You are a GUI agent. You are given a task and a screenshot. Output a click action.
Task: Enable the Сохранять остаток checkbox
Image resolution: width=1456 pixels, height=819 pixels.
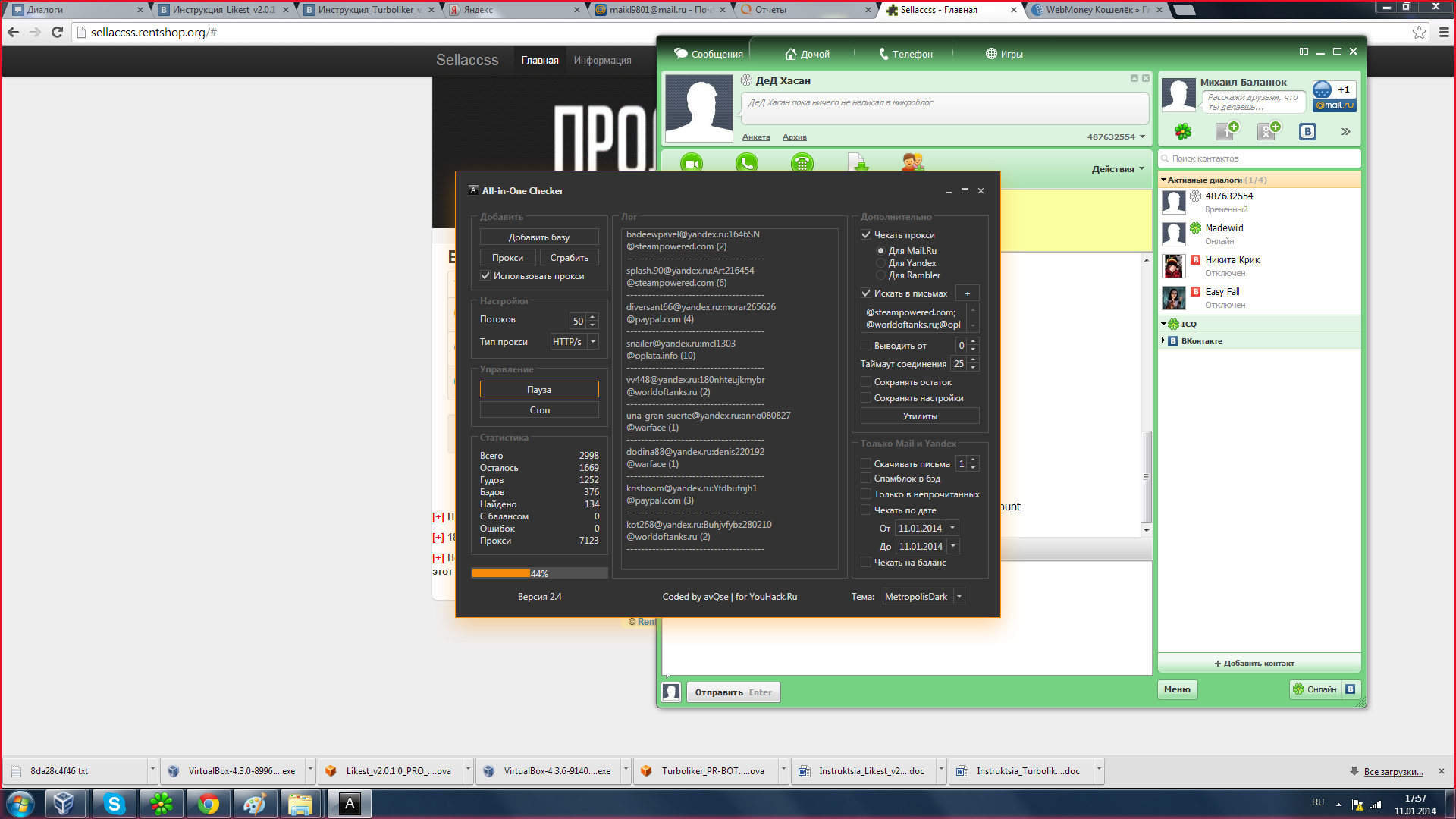(x=866, y=382)
